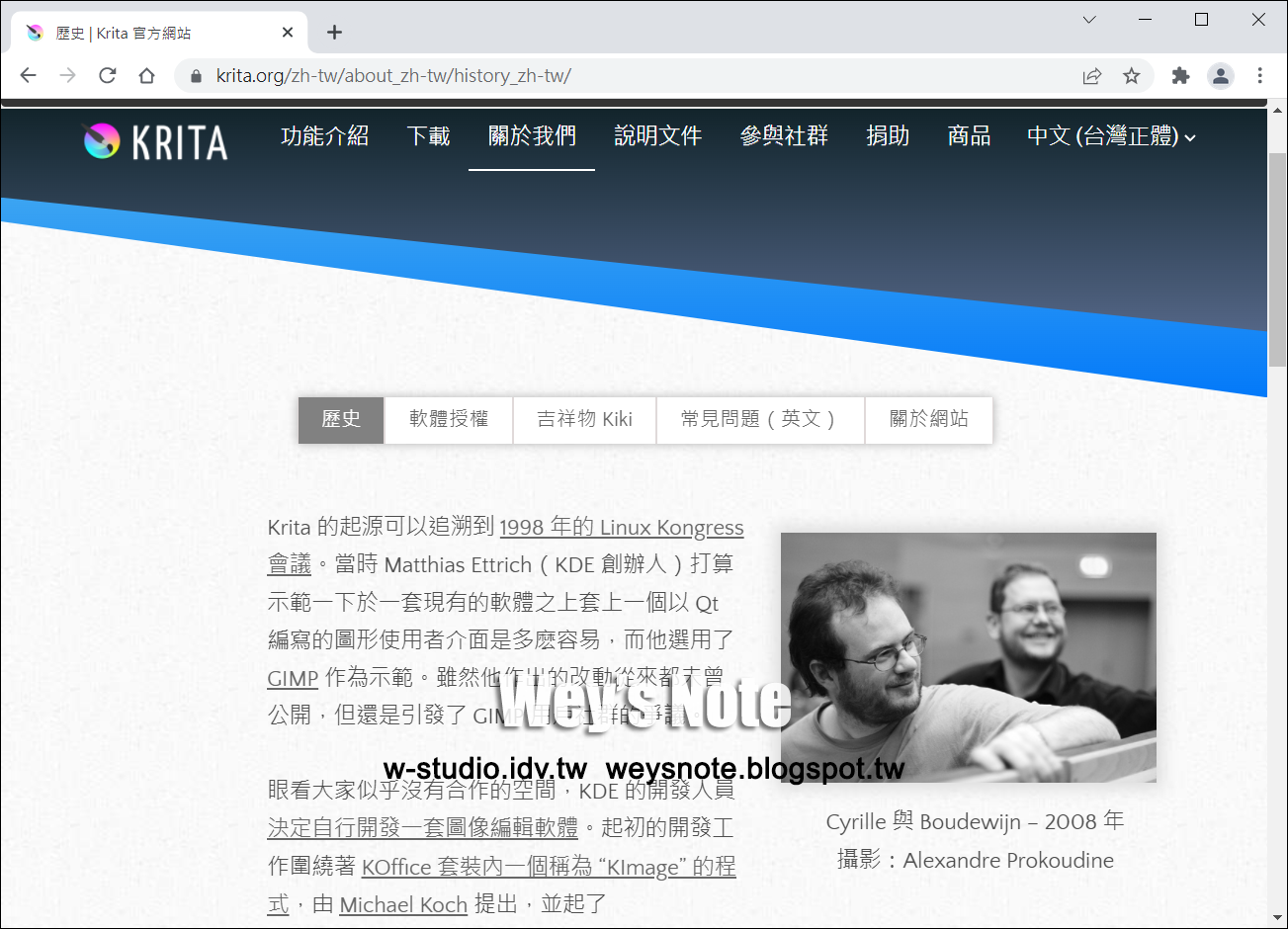Switch to the 軟體授權 tab
Image resolution: width=1288 pixels, height=929 pixels.
pyautogui.click(x=449, y=420)
